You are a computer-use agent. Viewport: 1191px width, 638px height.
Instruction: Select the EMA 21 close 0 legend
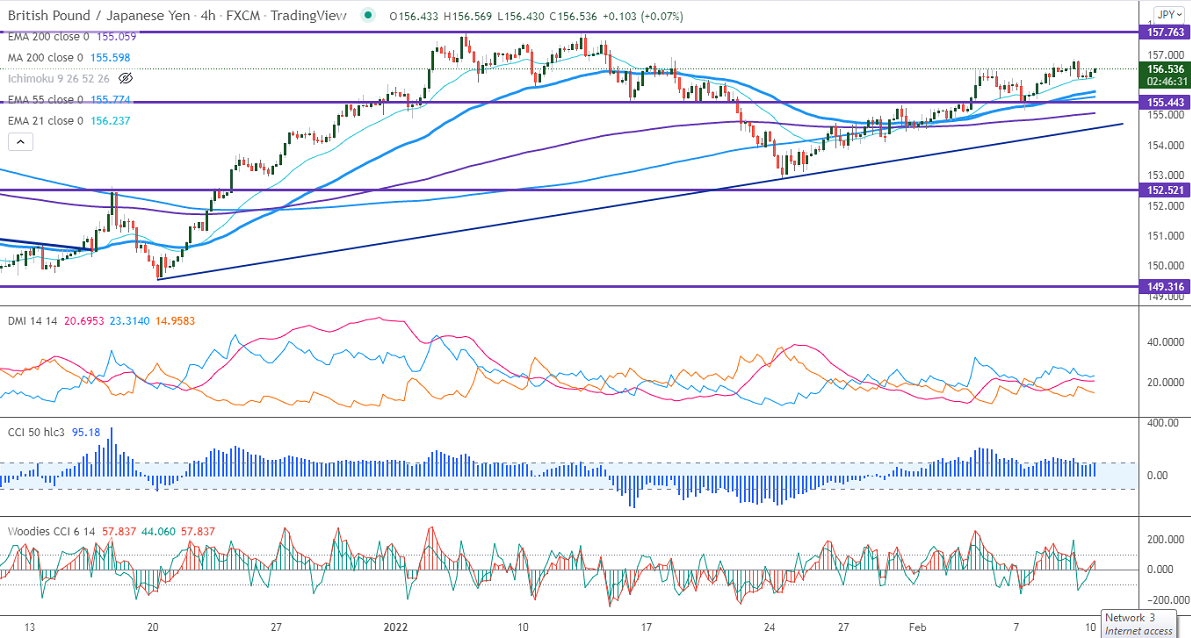[46, 121]
